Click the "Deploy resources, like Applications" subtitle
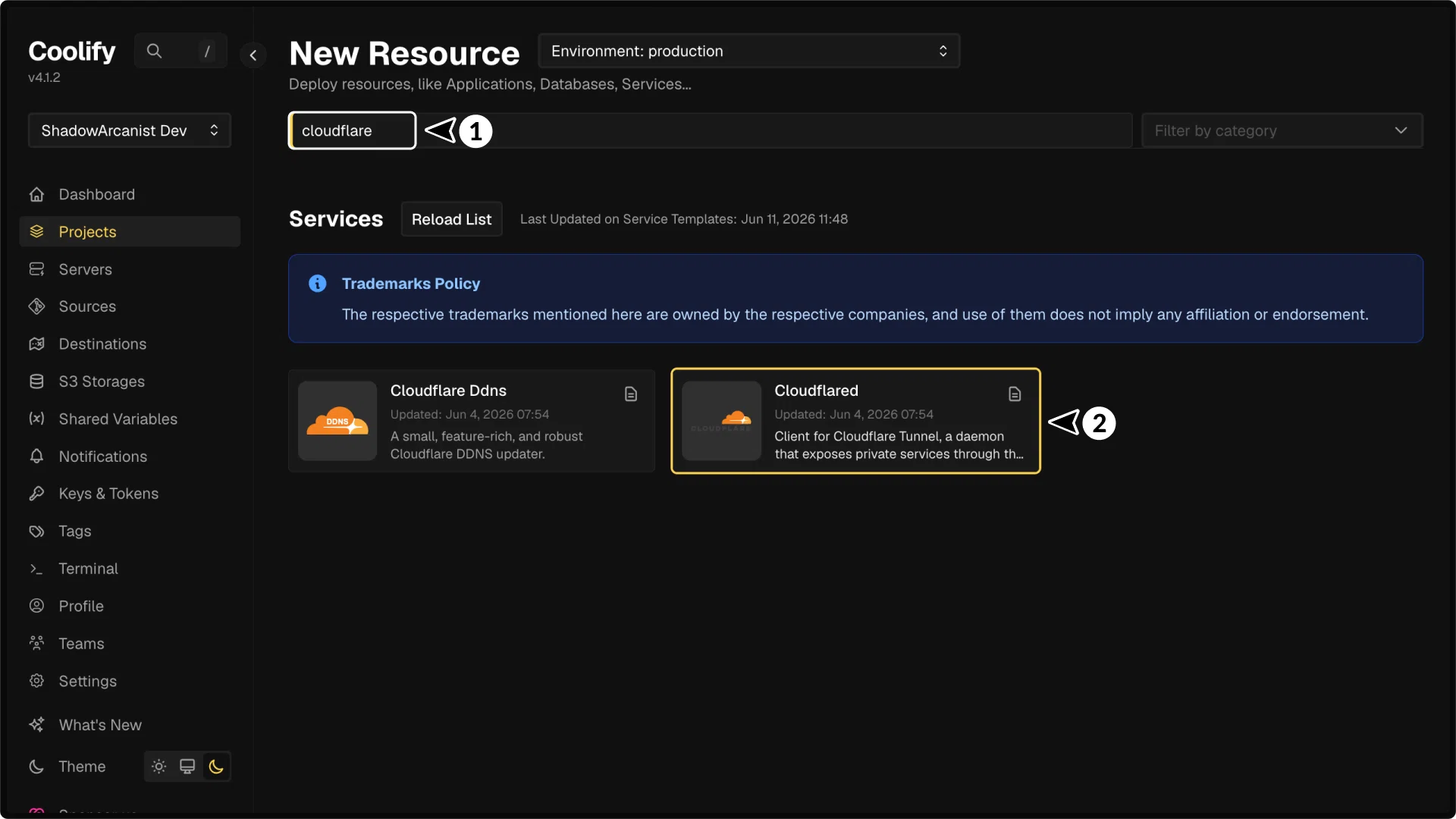 (490, 84)
